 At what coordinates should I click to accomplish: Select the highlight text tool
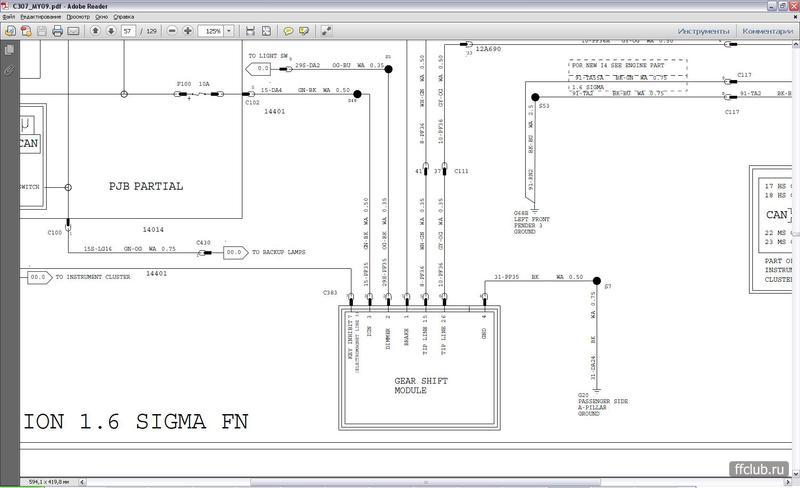(304, 31)
